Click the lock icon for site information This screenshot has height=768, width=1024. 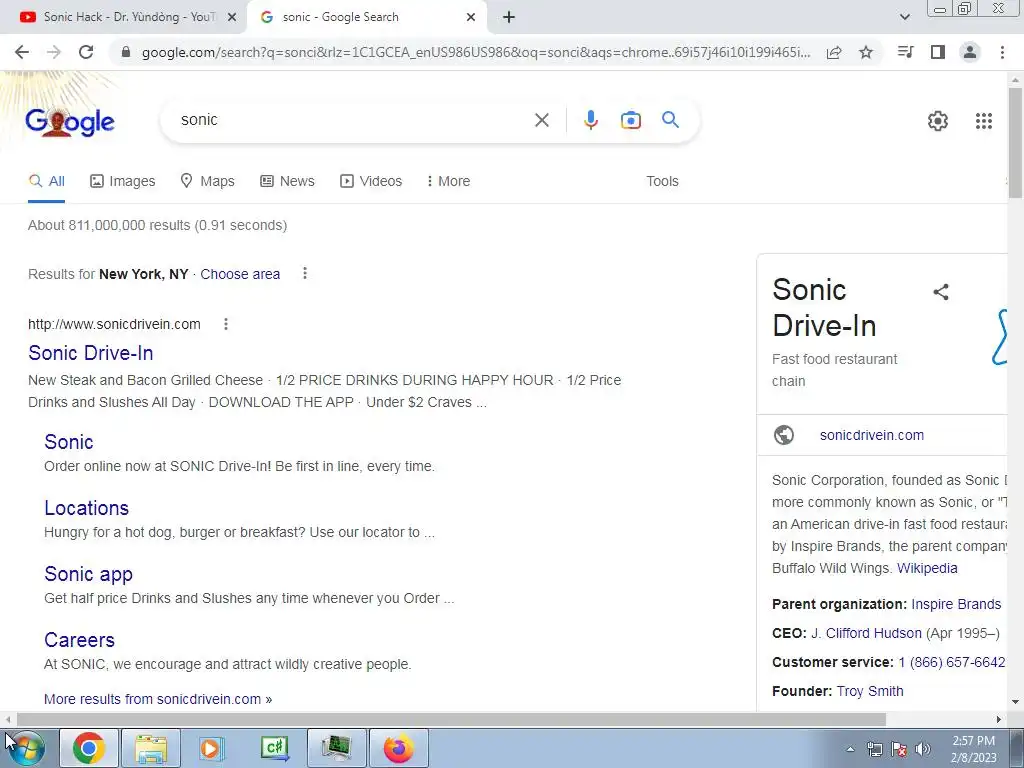coord(126,52)
